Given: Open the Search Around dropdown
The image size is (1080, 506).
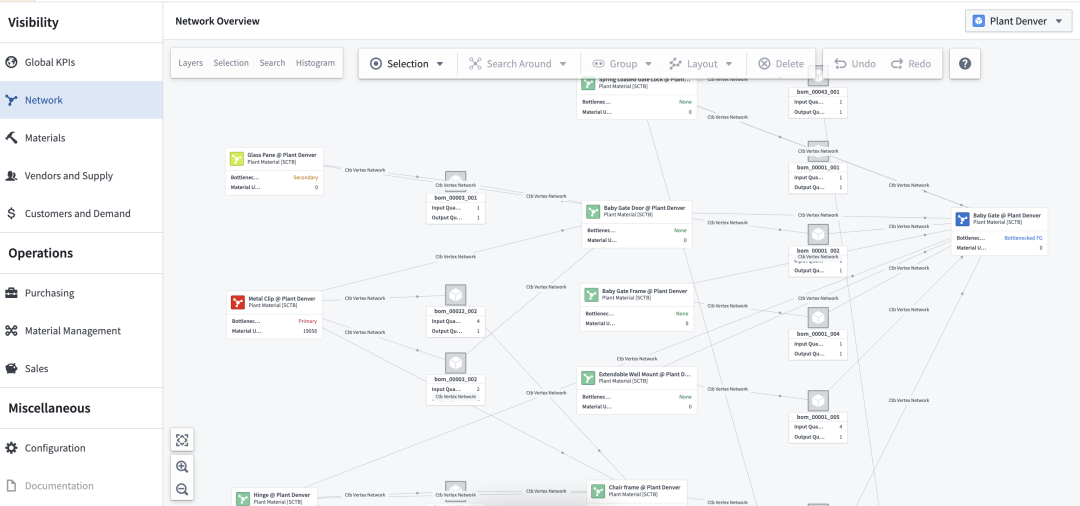Looking at the screenshot, I should click(x=518, y=64).
